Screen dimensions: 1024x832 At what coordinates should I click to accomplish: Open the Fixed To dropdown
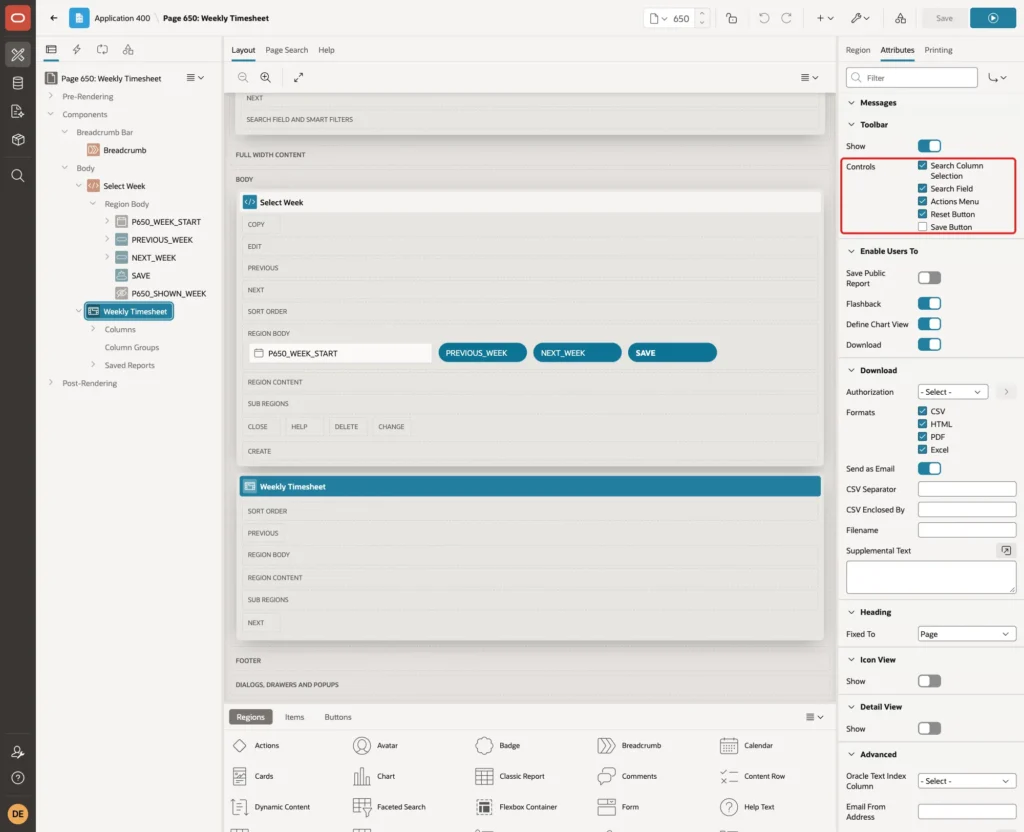coord(967,634)
